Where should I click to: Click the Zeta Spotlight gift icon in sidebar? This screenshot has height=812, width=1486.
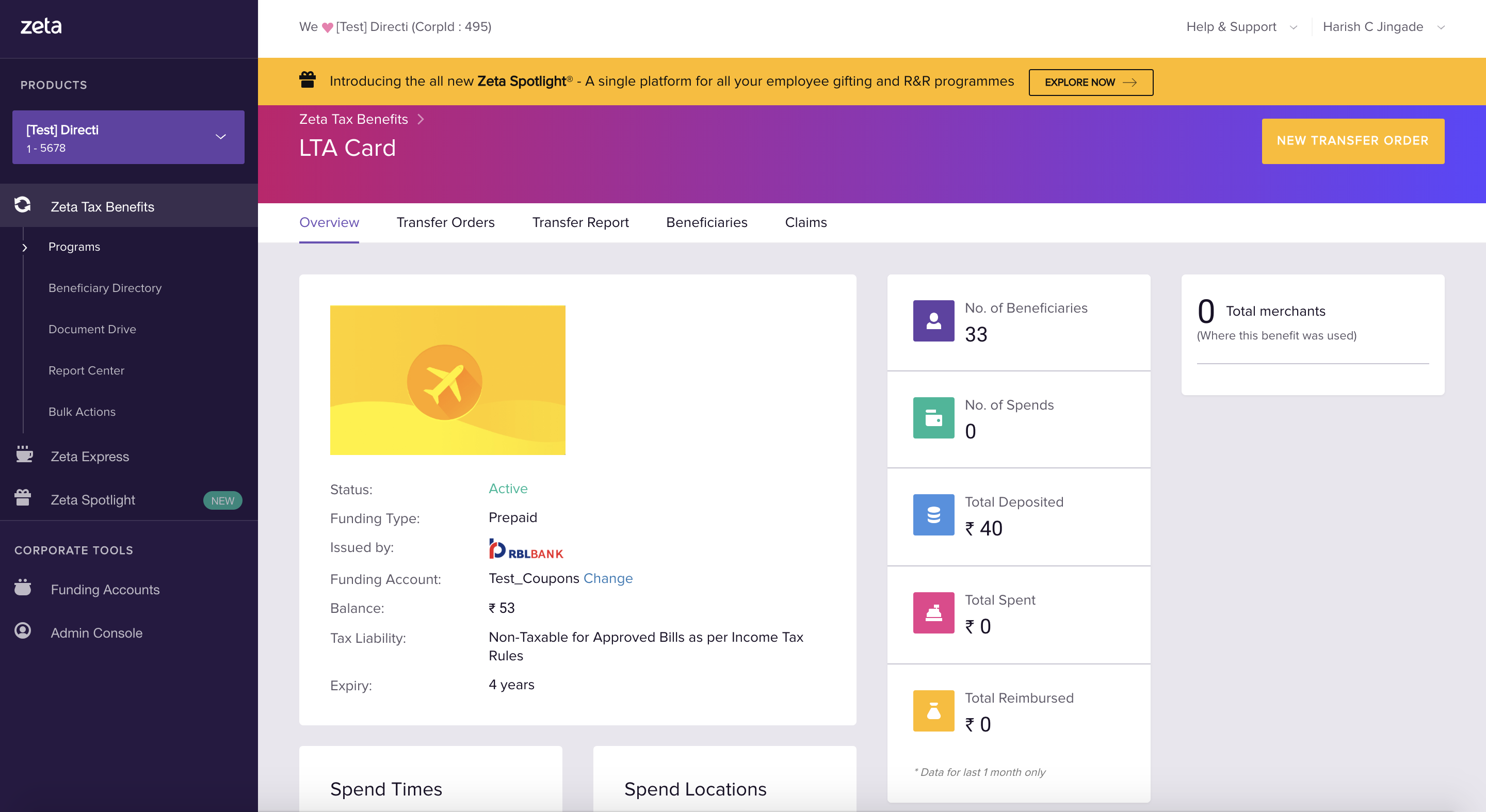[x=23, y=498]
